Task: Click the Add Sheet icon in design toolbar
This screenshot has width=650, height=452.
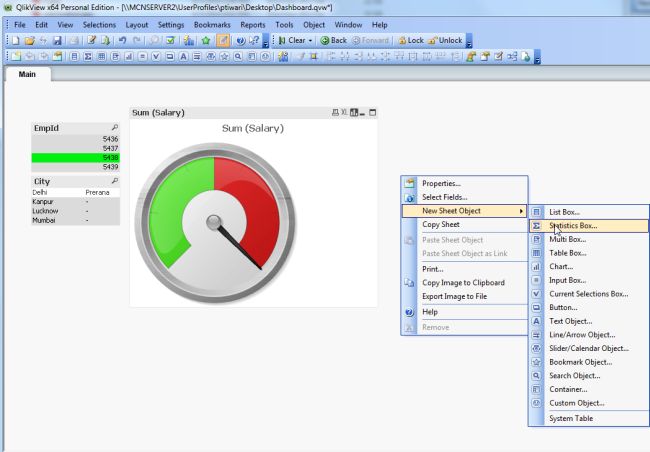Action: tap(16, 56)
